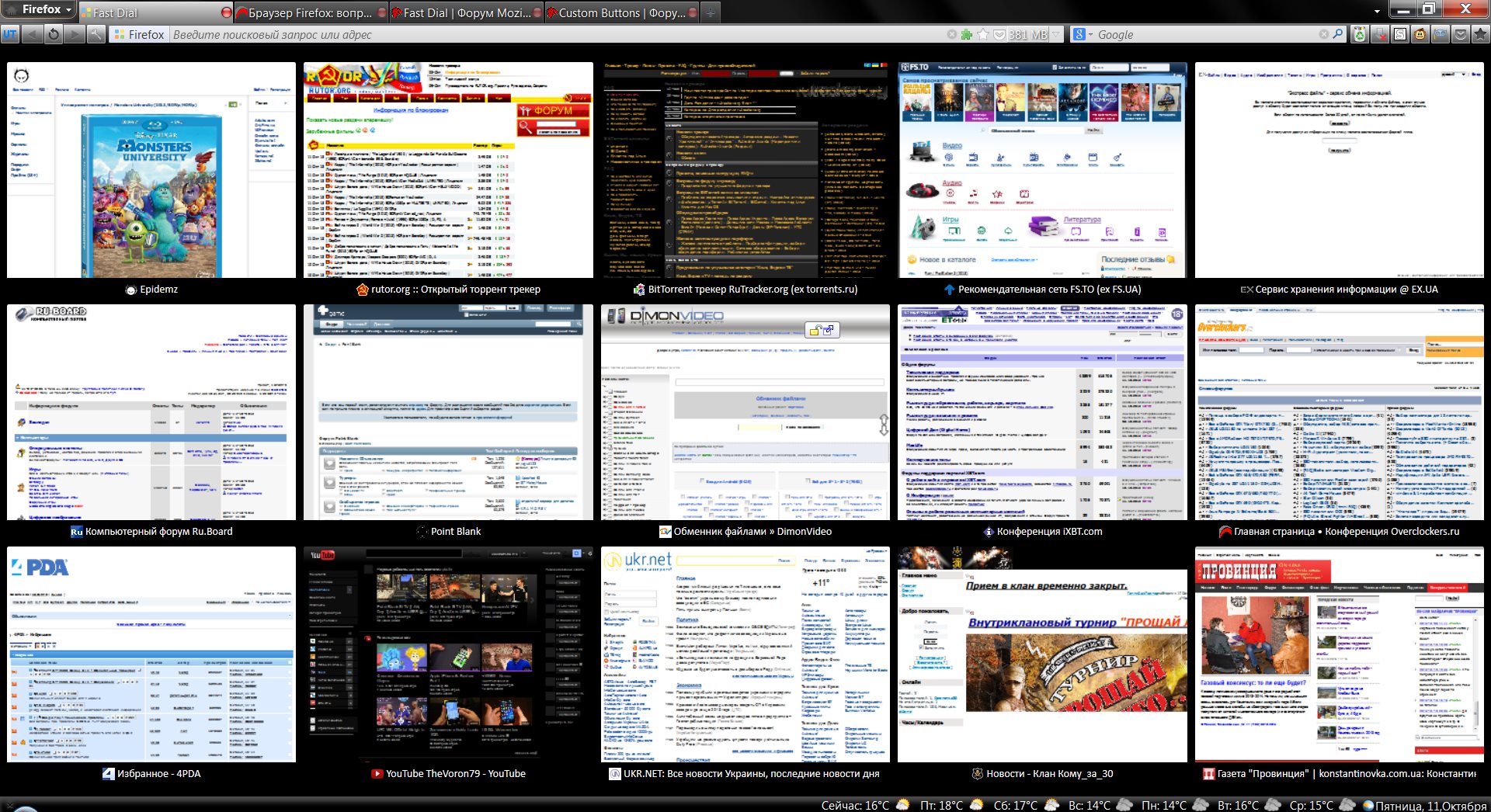Open the Firefox application menu

(x=46, y=10)
